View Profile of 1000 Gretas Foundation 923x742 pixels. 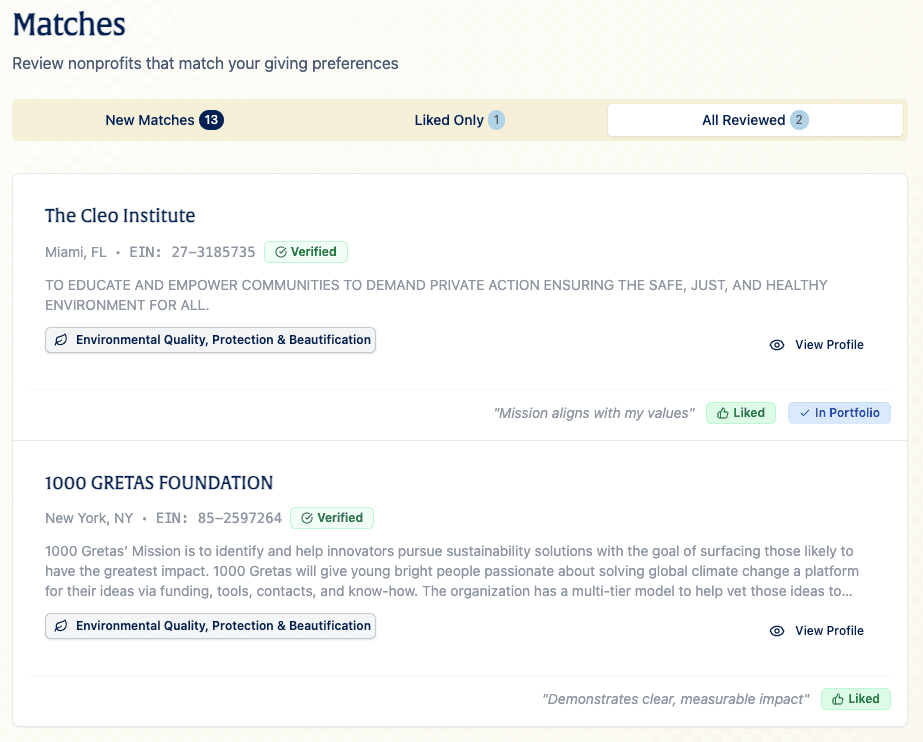[x=816, y=631]
